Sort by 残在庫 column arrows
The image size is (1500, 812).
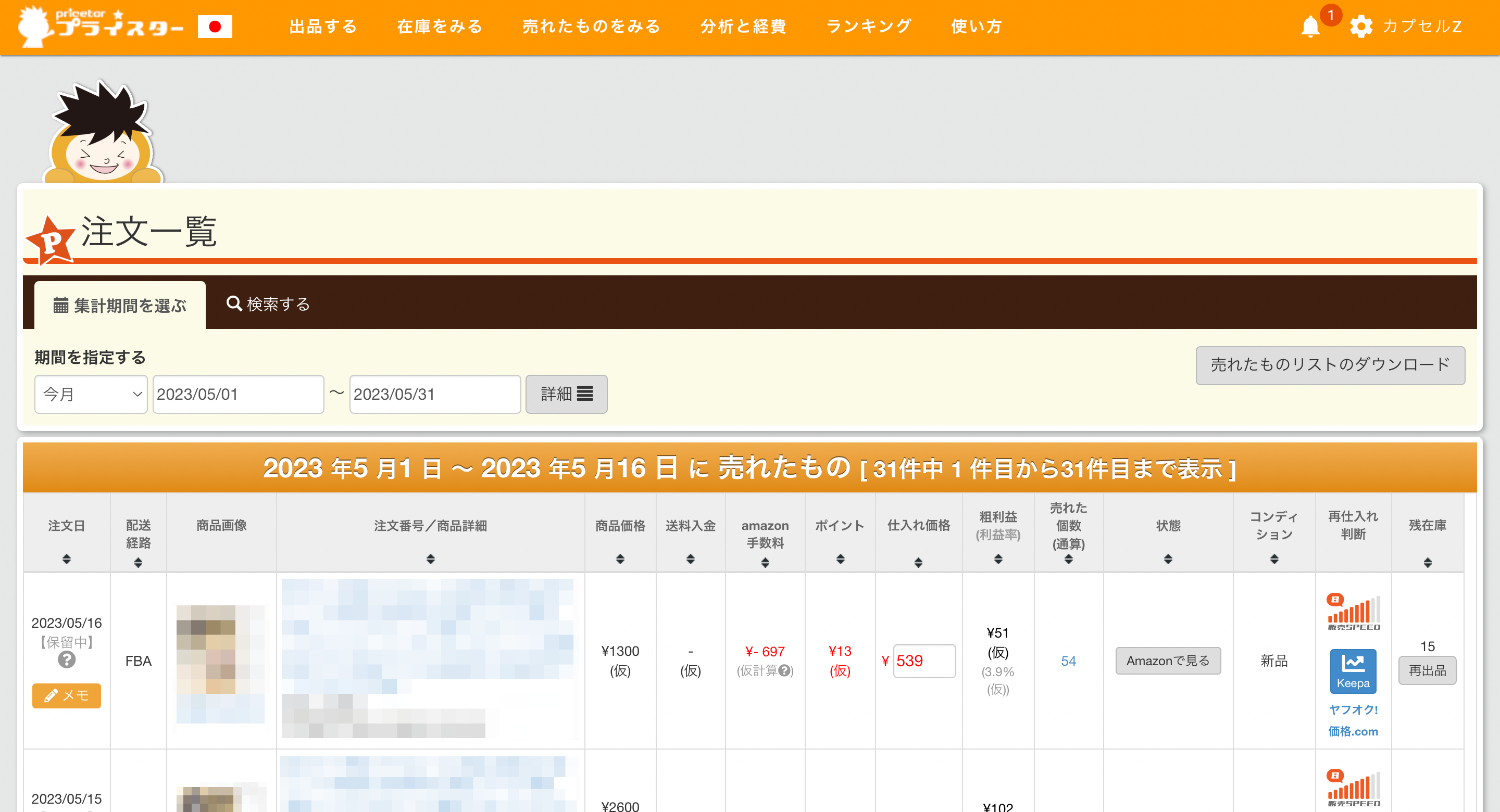(1427, 563)
